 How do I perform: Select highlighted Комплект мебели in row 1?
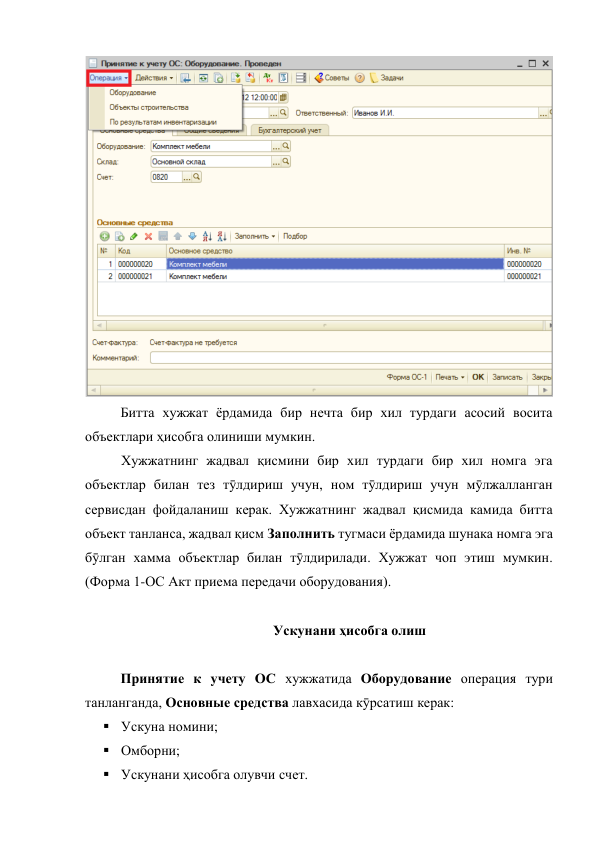335,264
